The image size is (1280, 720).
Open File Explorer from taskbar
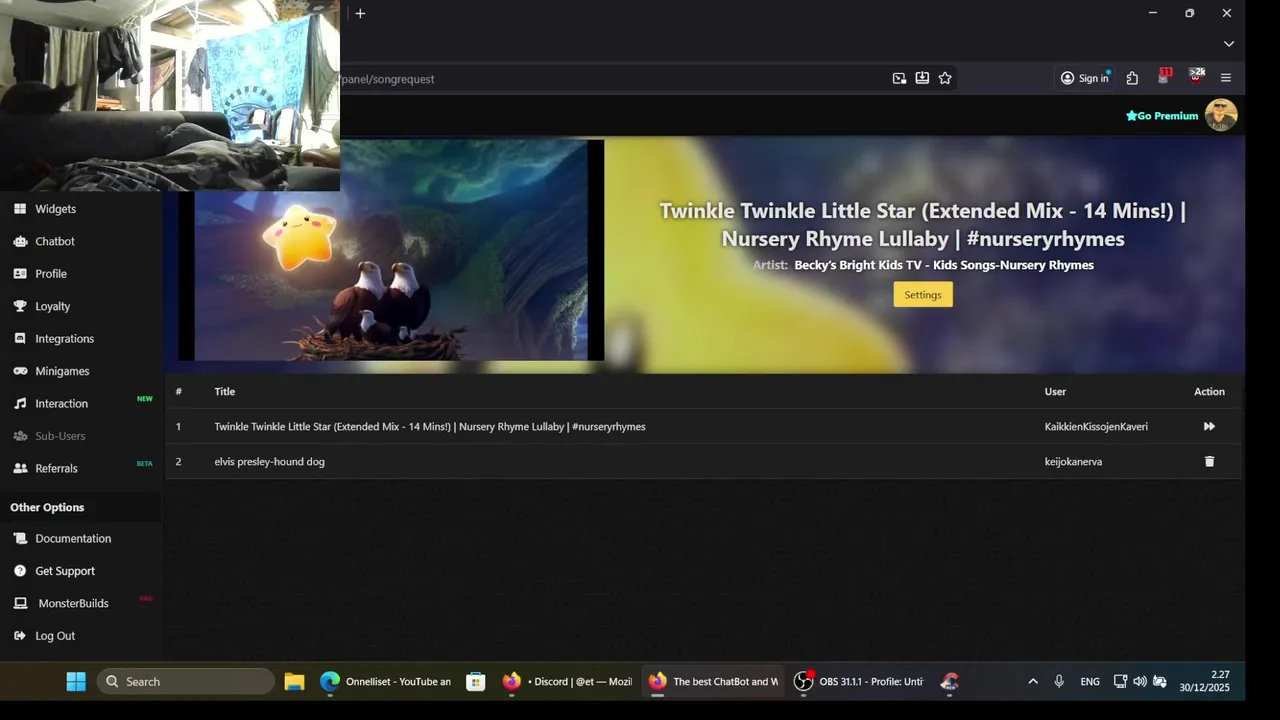294,681
